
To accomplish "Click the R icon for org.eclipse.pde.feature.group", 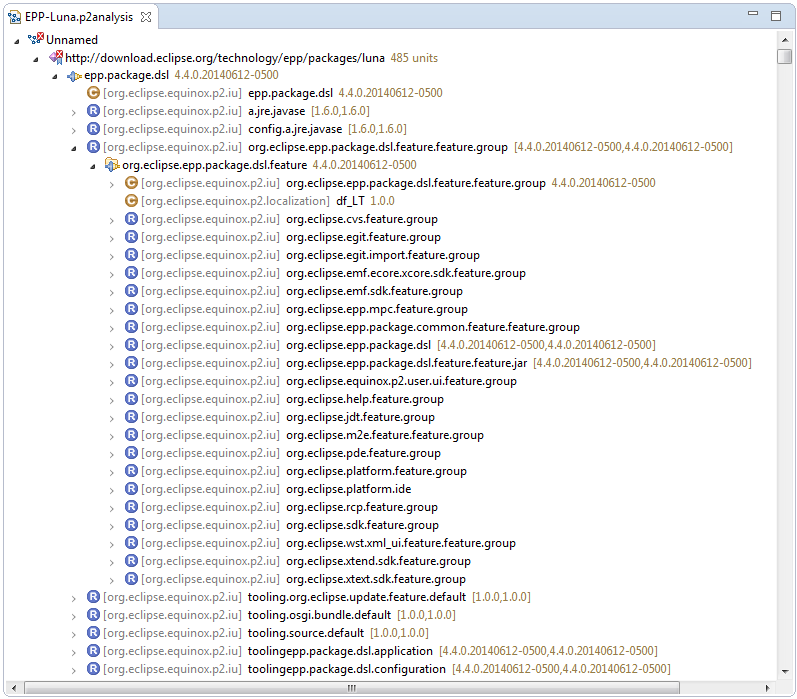I will pyautogui.click(x=132, y=452).
